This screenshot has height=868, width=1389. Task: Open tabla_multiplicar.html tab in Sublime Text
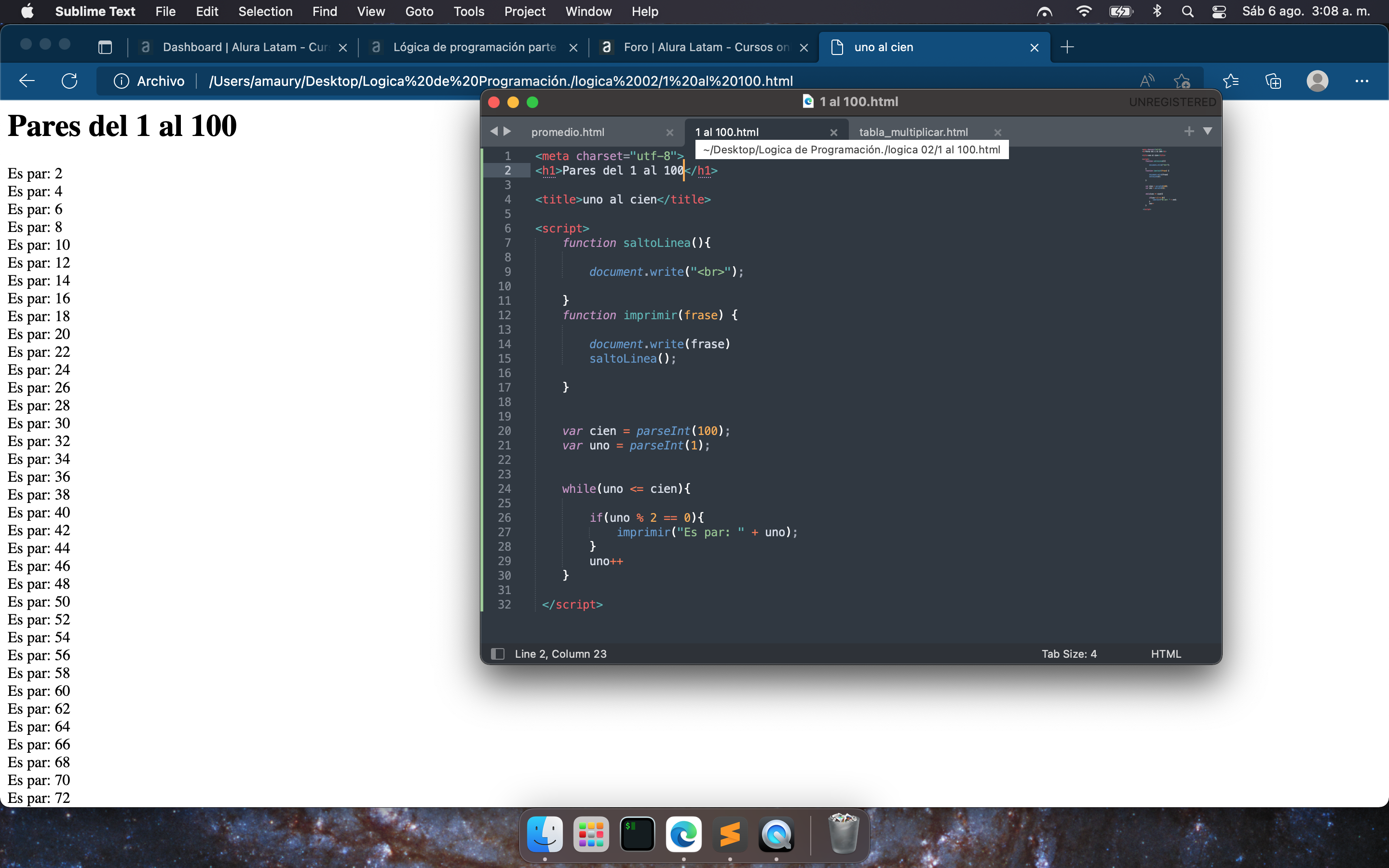(913, 132)
